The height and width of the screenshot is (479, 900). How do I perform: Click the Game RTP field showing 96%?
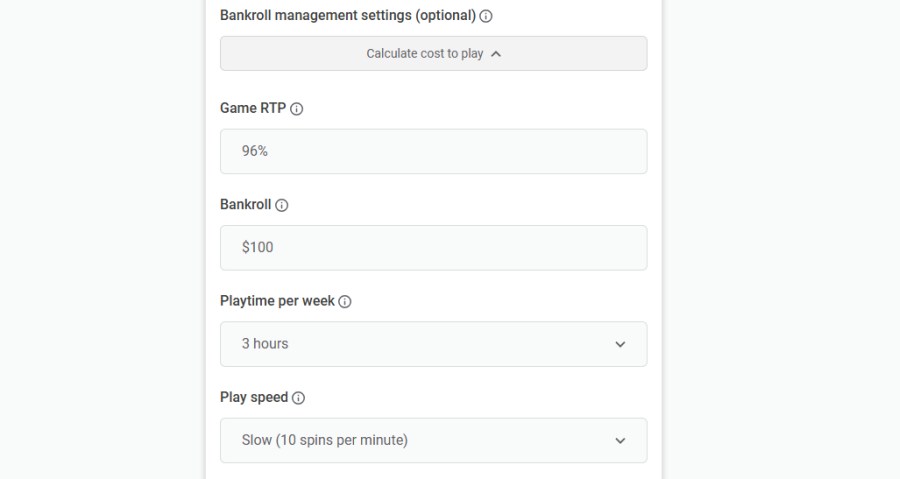click(433, 151)
